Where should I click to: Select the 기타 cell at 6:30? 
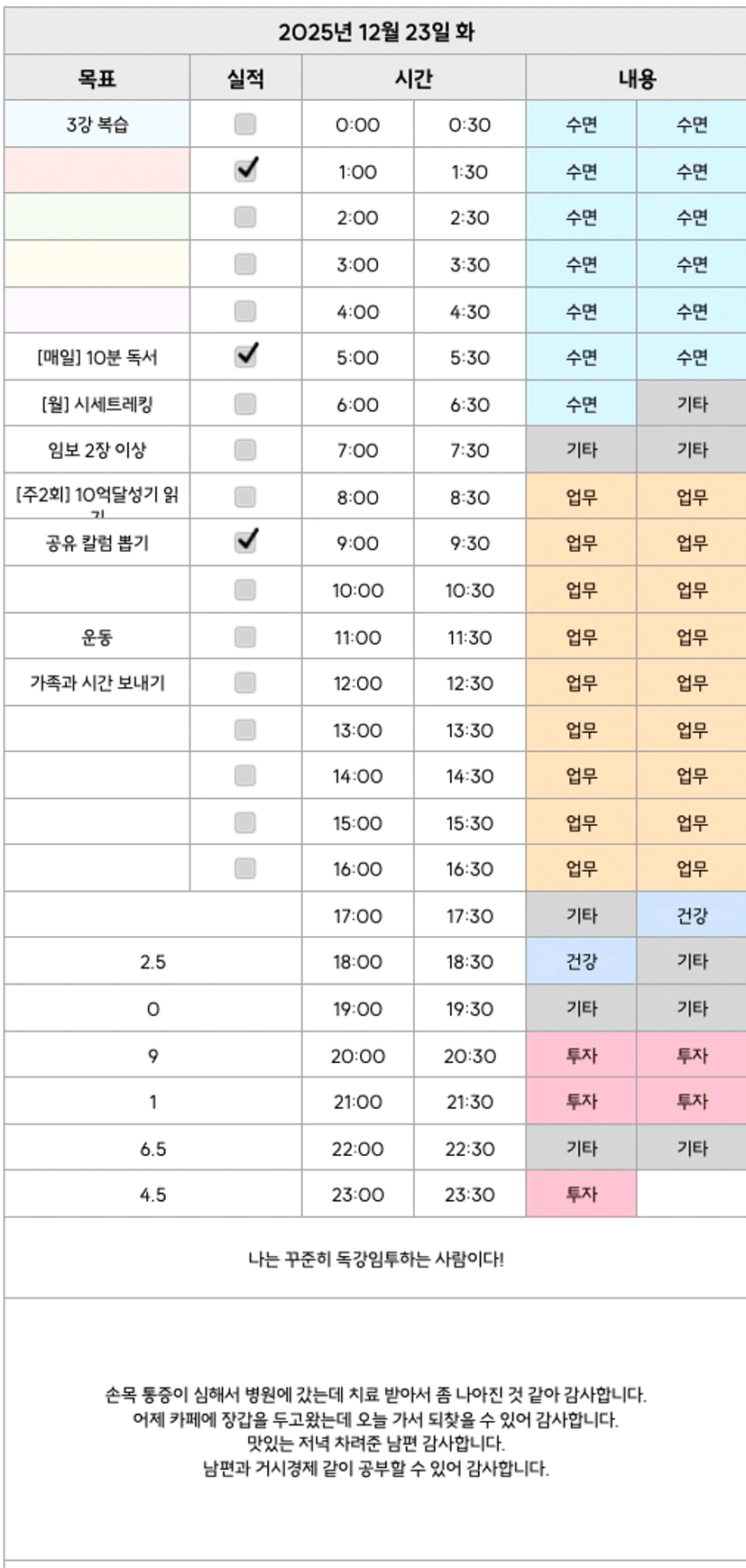click(x=692, y=404)
